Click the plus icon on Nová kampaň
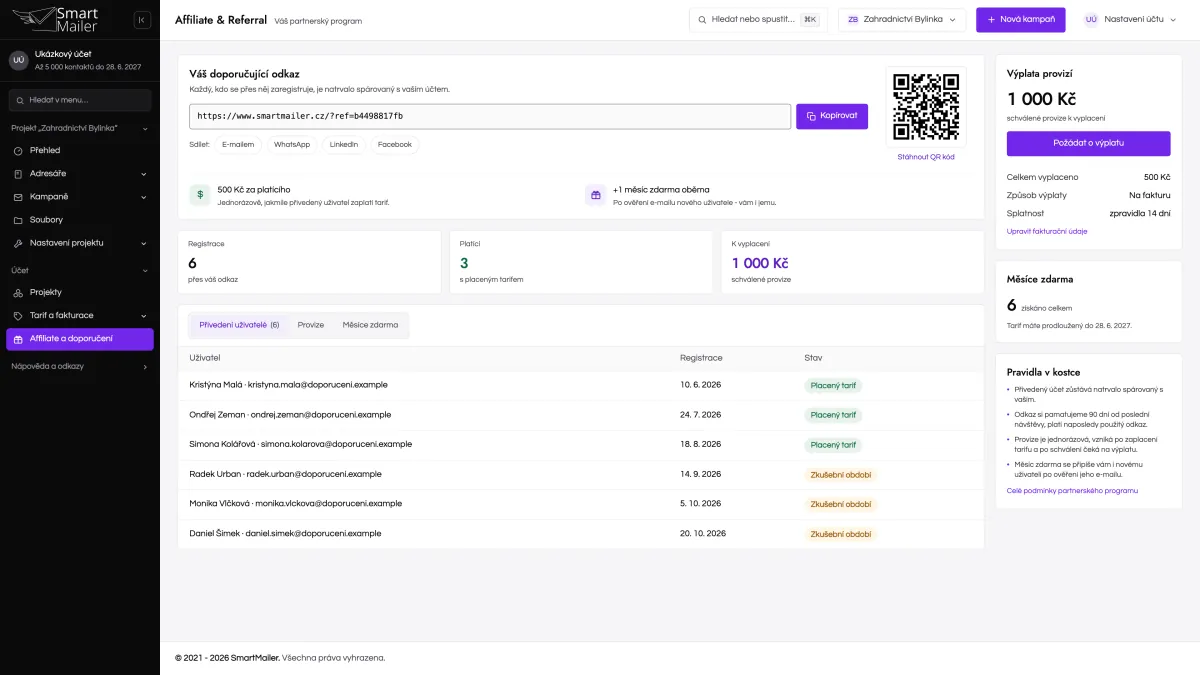 991,19
